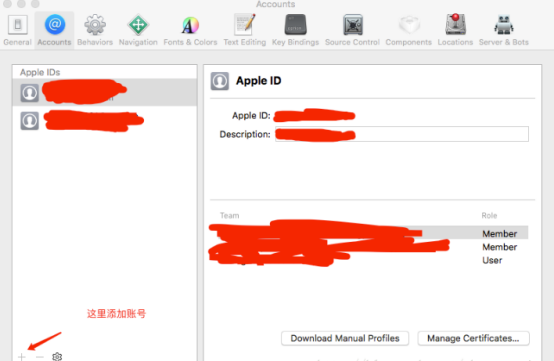Open Text Editing preferences
This screenshot has width=554, height=361.
point(244,30)
